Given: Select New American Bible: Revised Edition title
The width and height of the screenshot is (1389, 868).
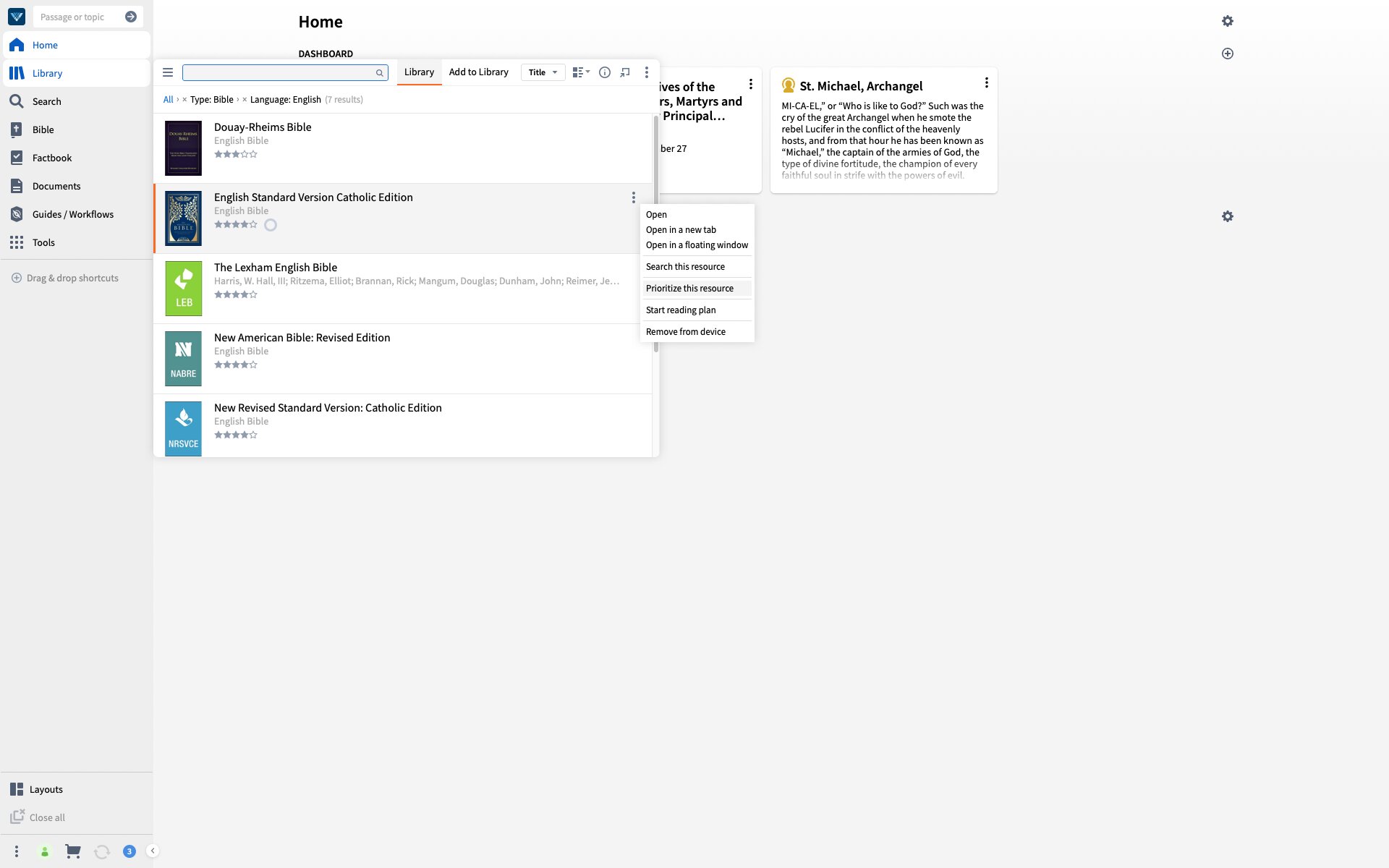Looking at the screenshot, I should tap(302, 338).
